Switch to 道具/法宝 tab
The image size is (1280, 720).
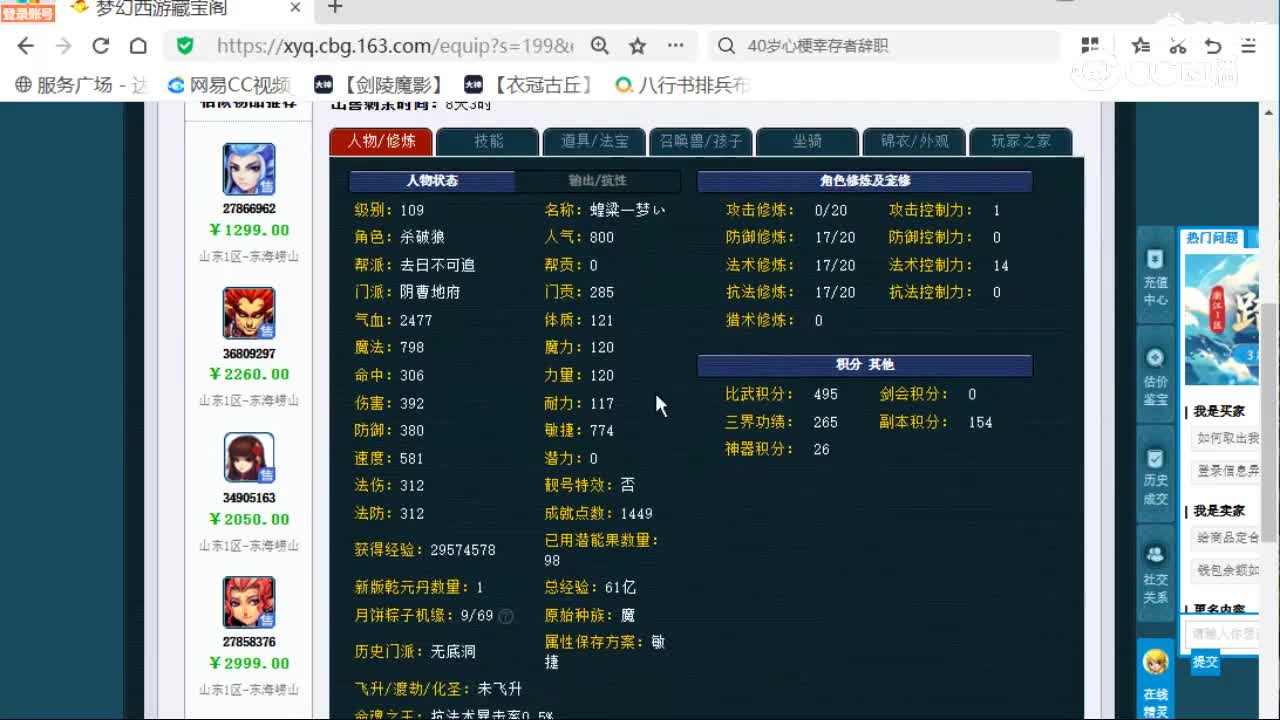click(x=594, y=141)
